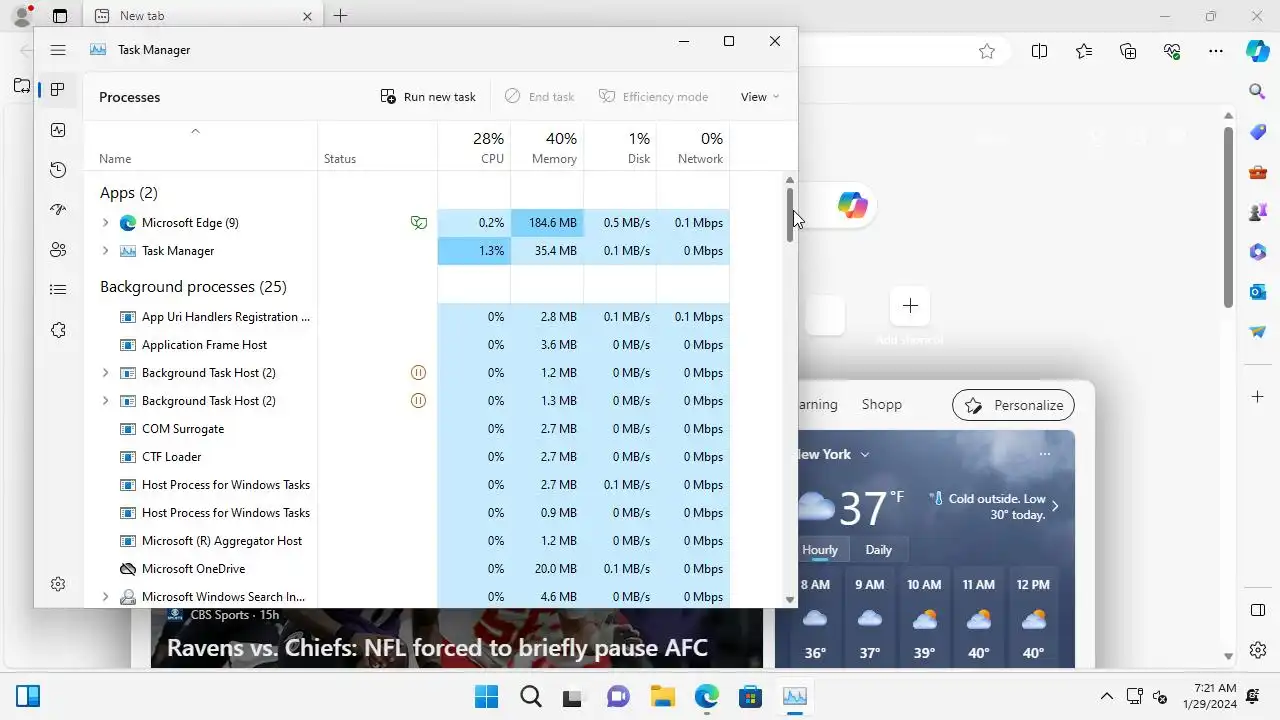The height and width of the screenshot is (720, 1280).
Task: Open the Startup apps page icon
Action: tap(58, 210)
